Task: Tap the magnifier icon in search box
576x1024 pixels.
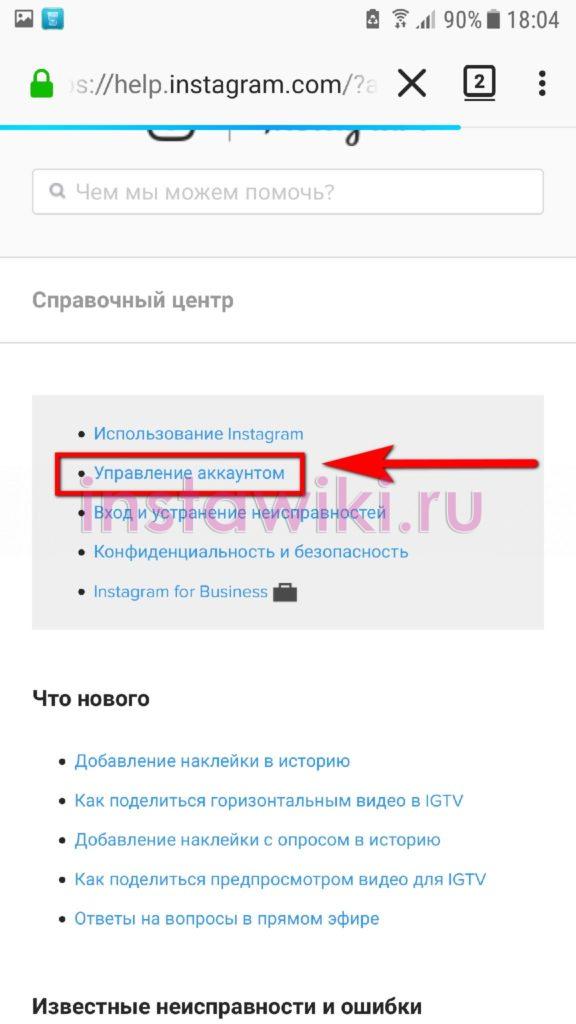Action: click(57, 191)
